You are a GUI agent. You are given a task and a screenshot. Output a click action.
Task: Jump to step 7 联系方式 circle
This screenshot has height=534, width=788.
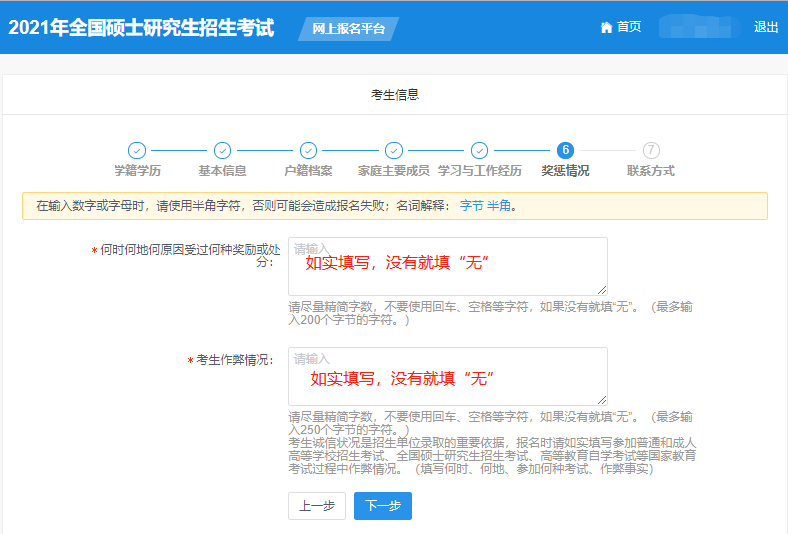click(x=651, y=150)
